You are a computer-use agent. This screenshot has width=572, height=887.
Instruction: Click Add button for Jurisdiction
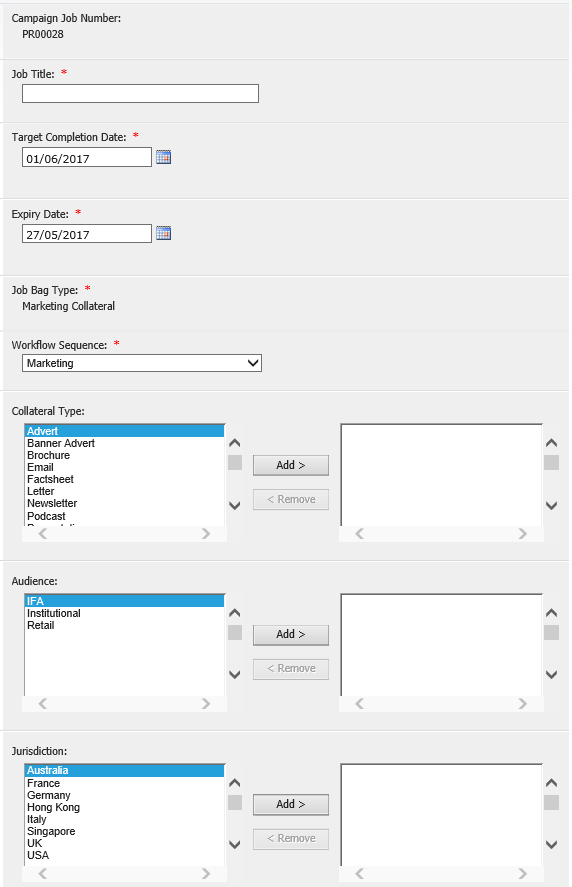(291, 804)
